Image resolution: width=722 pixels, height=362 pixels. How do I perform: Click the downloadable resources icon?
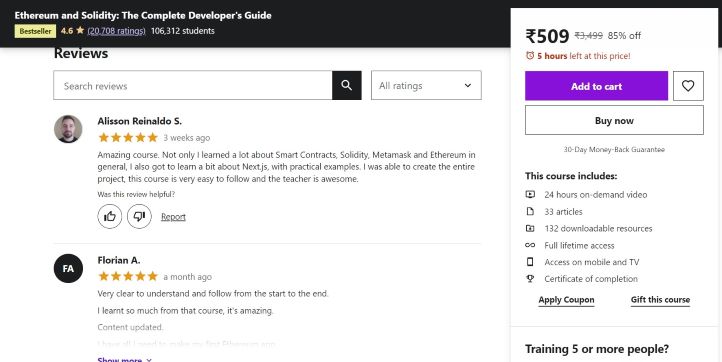point(530,228)
